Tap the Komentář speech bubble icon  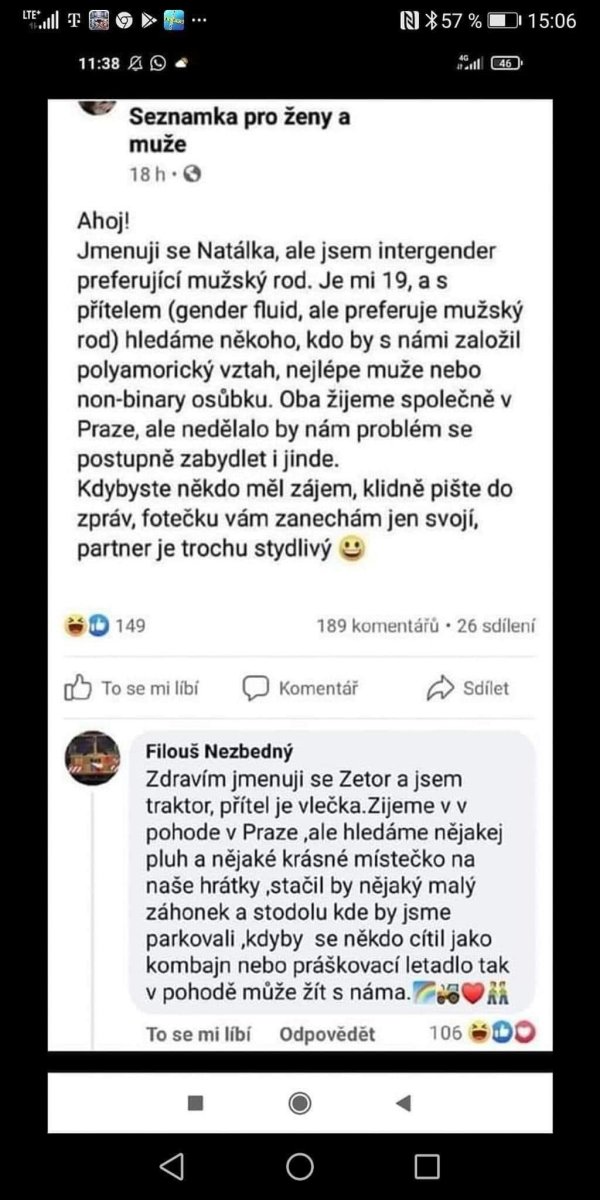[x=256, y=688]
